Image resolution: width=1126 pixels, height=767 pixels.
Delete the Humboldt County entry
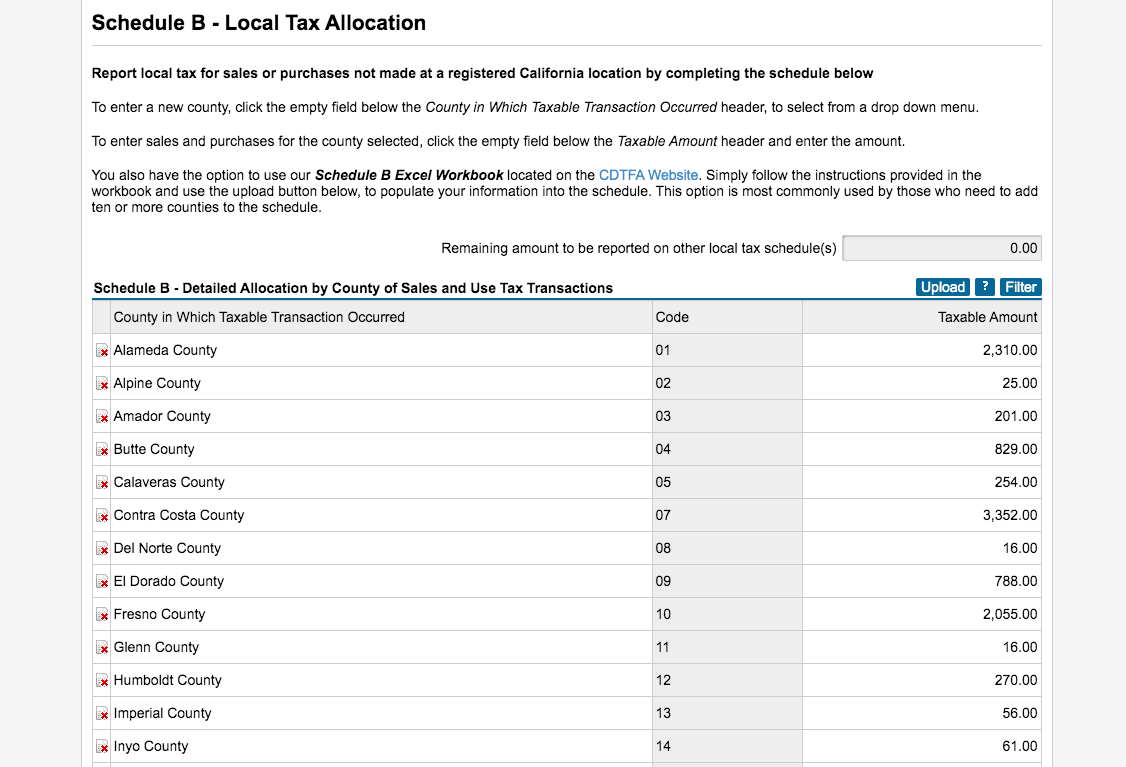coord(102,681)
